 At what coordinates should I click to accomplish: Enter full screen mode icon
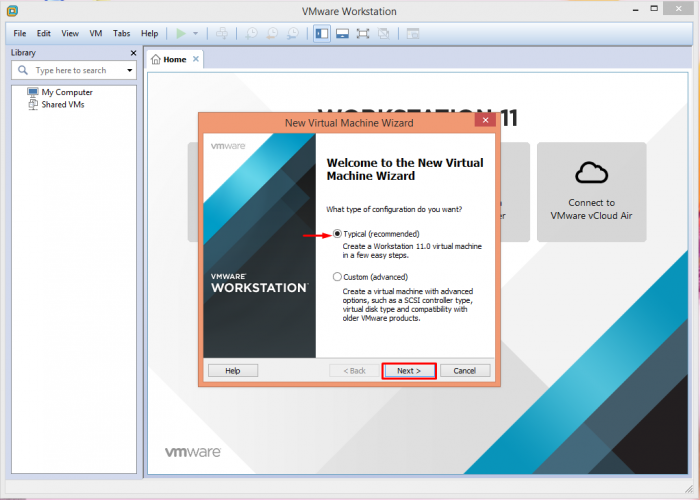pos(363,33)
